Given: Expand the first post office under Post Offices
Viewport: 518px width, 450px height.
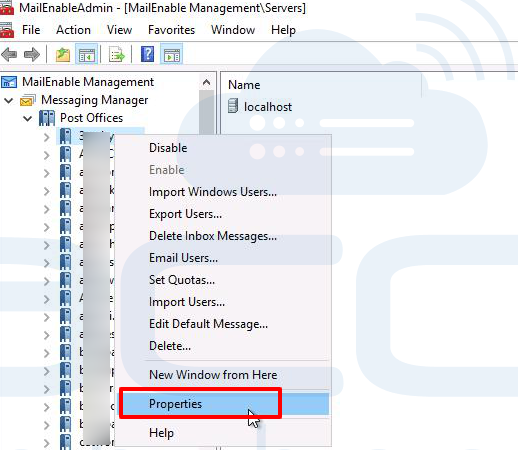Looking at the screenshot, I should [x=47, y=137].
